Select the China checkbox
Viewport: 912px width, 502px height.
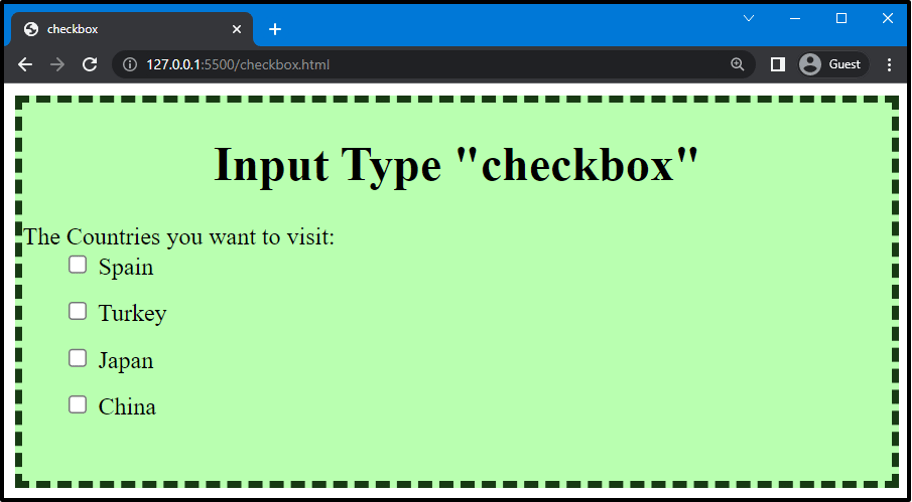77,404
